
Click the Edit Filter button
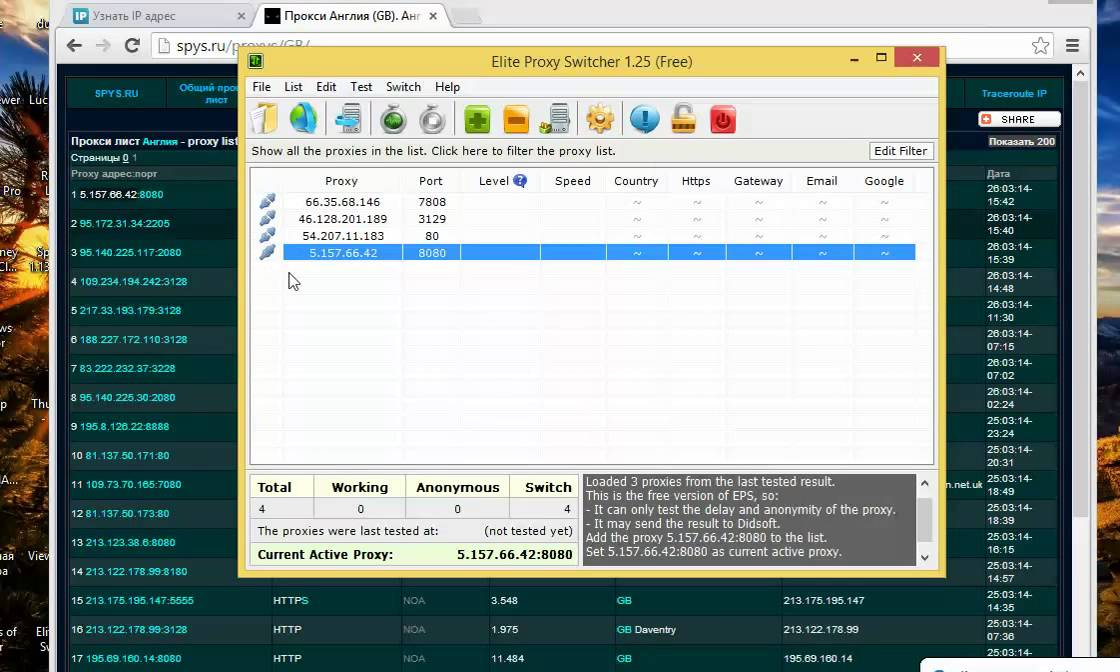pos(901,151)
